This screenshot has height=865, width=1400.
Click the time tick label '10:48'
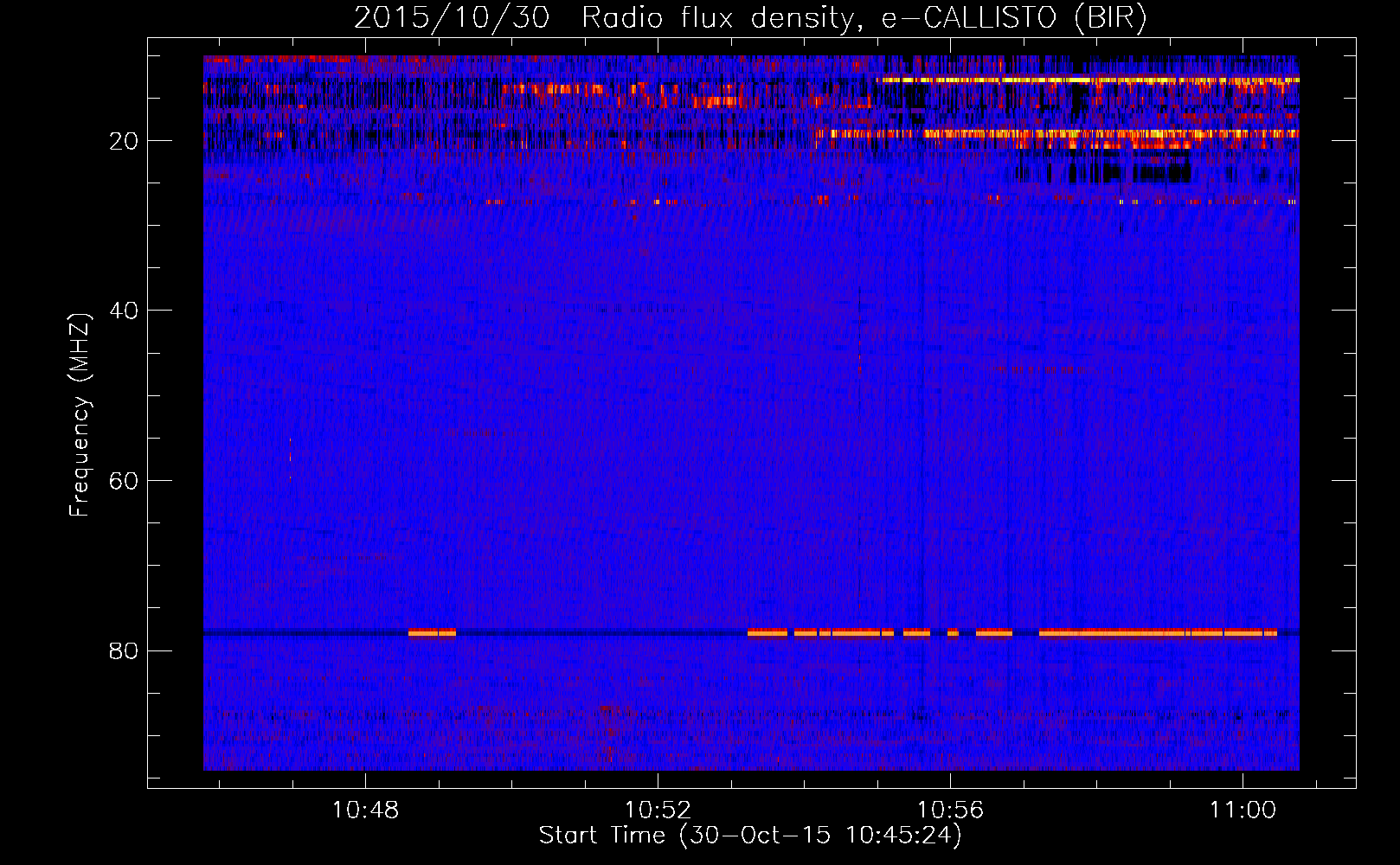coord(365,810)
